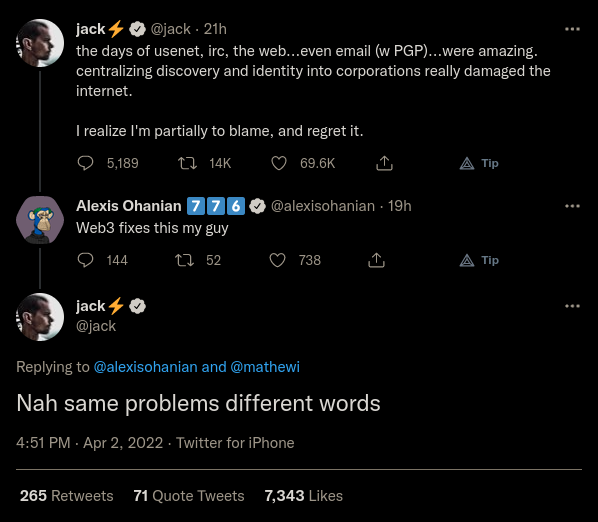
Task: Share Alexis Ohanian's tweet
Action: coord(376,260)
